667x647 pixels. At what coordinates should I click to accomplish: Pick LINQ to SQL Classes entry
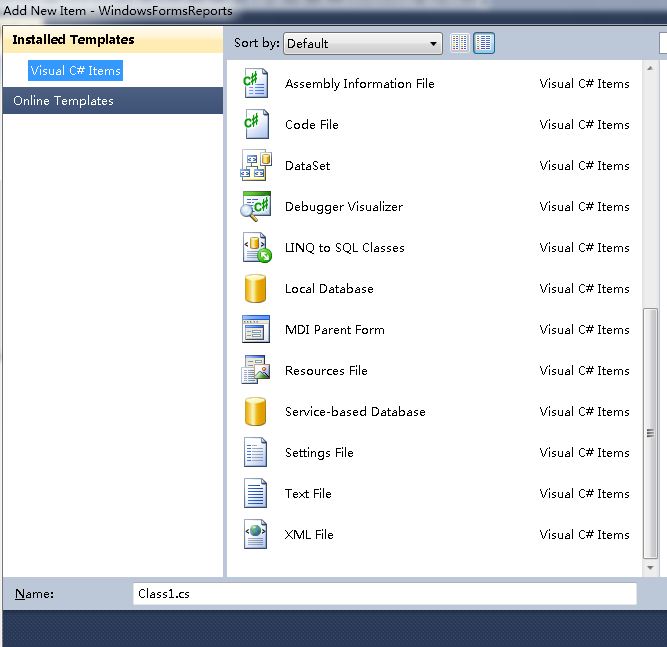click(x=345, y=248)
